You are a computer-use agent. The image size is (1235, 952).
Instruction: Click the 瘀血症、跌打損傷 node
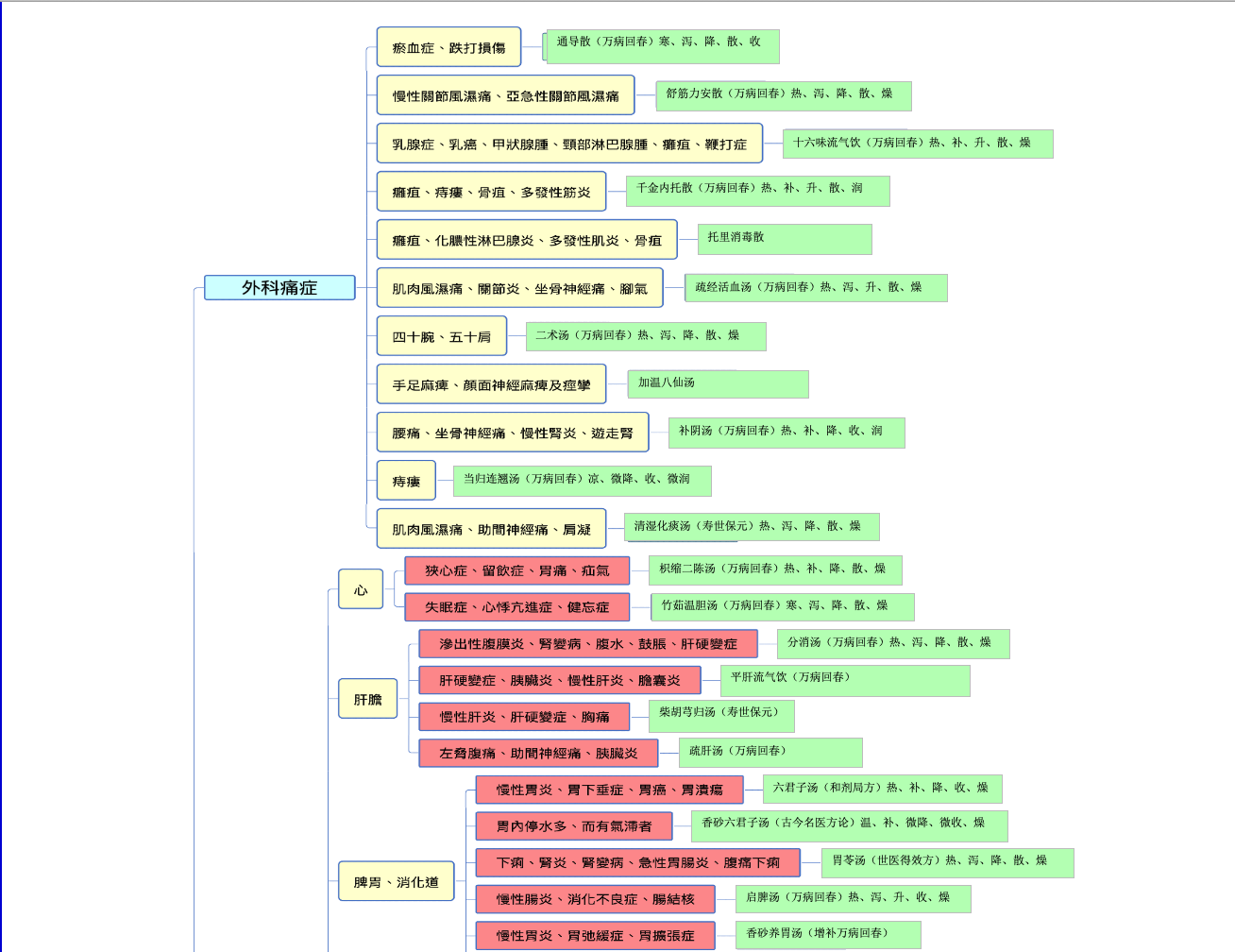pyautogui.click(x=448, y=47)
